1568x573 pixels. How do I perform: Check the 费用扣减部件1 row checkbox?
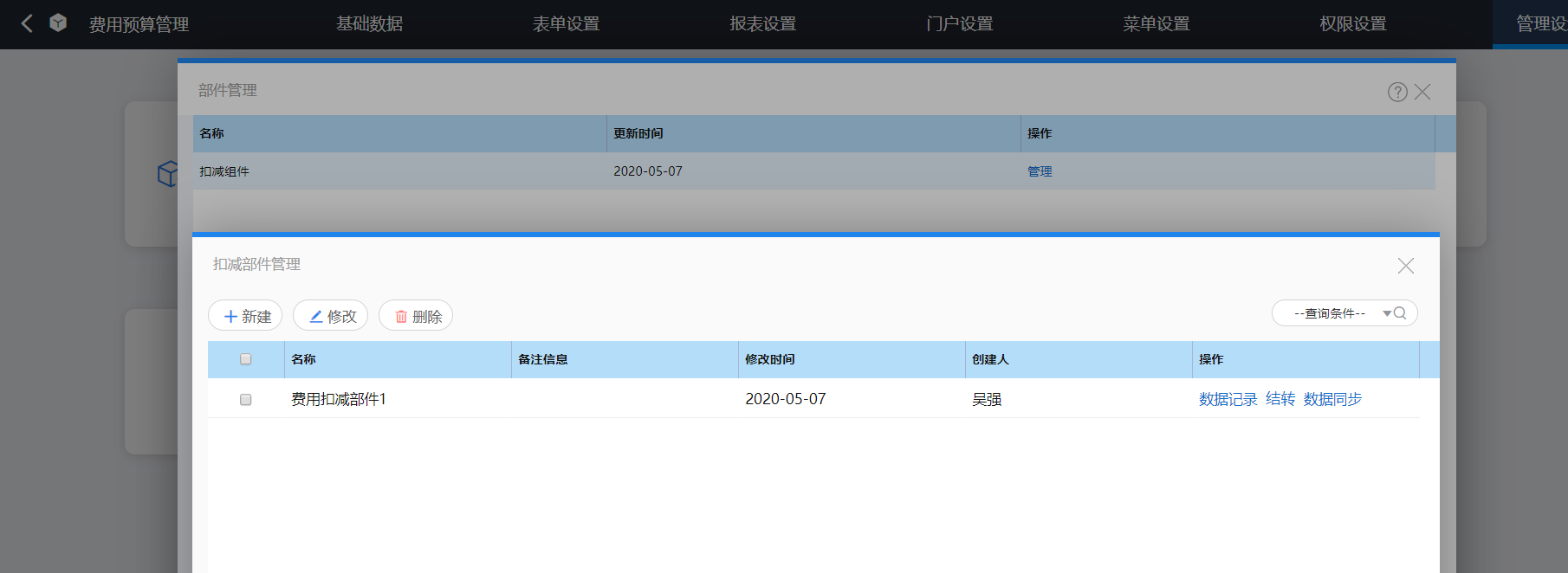pyautogui.click(x=245, y=400)
